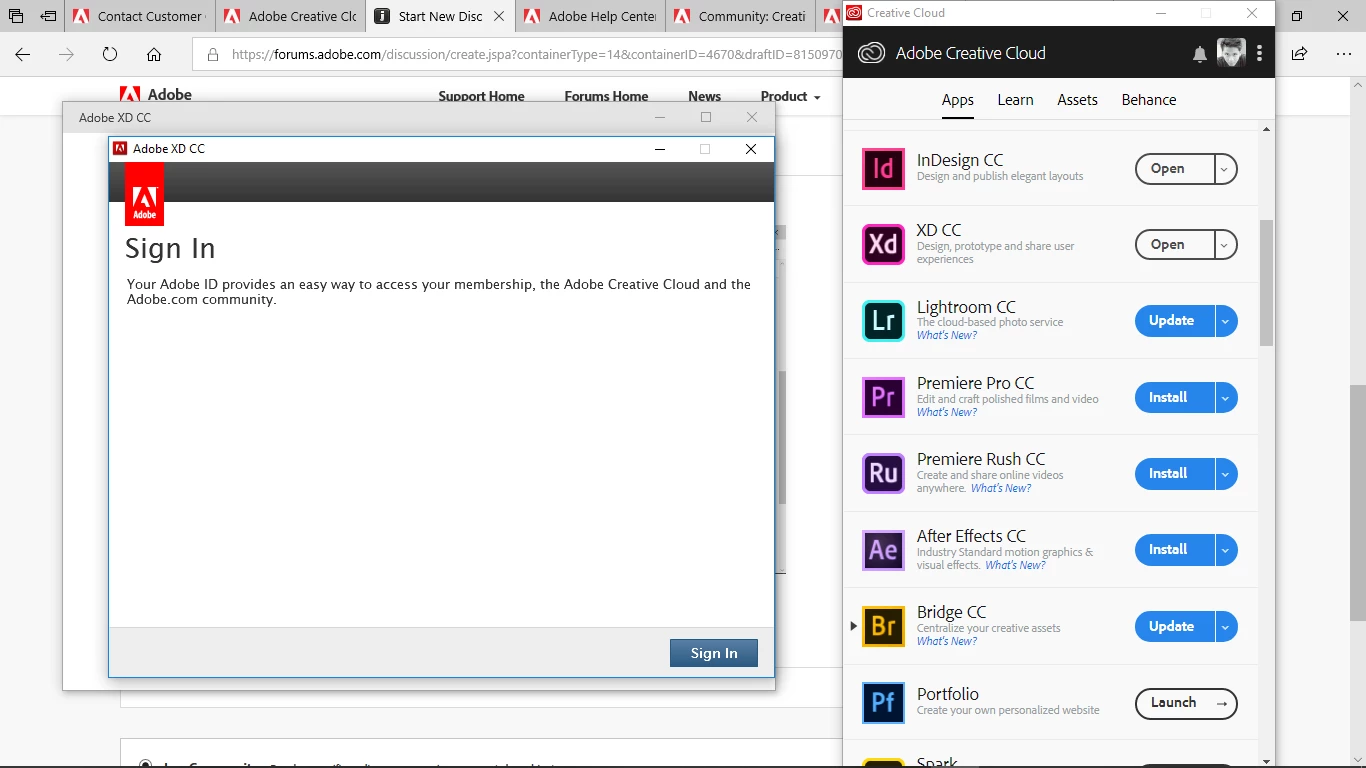1366x768 pixels.
Task: Click the Premiere Pro CC app icon
Action: click(x=883, y=397)
